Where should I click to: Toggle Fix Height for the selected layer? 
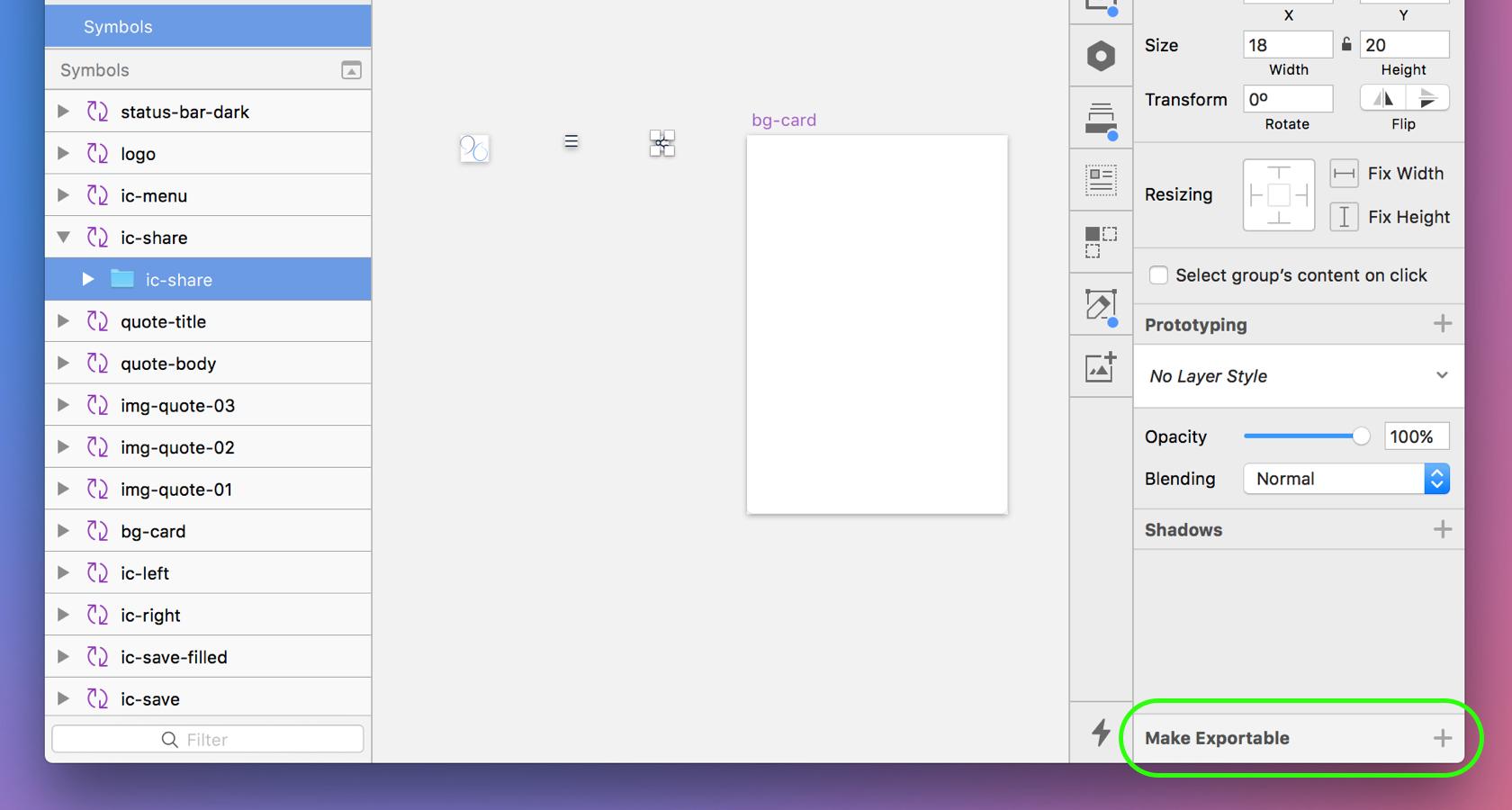(1345, 217)
